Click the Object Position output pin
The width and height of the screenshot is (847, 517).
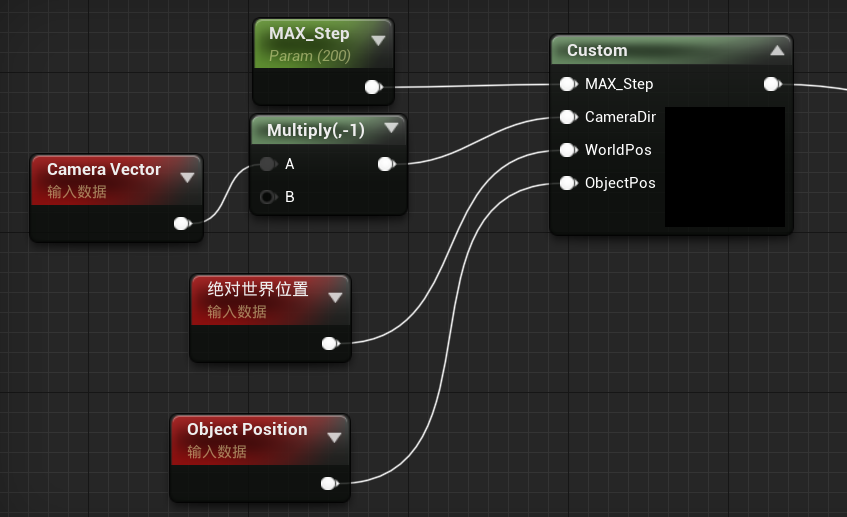pos(330,483)
